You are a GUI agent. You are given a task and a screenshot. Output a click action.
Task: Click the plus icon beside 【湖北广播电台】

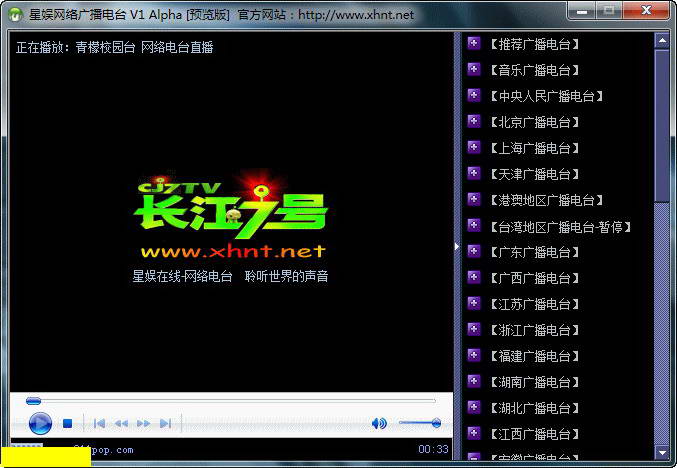474,407
